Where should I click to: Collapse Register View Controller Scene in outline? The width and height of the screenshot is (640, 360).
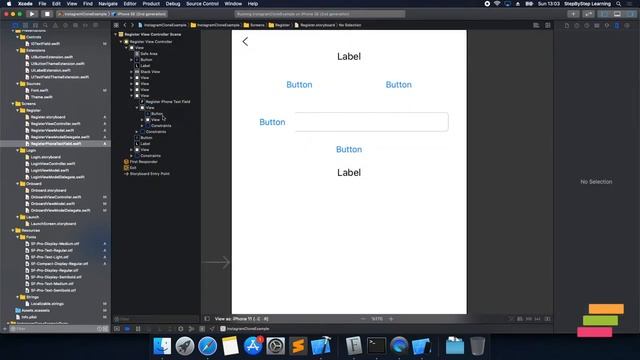116,34
